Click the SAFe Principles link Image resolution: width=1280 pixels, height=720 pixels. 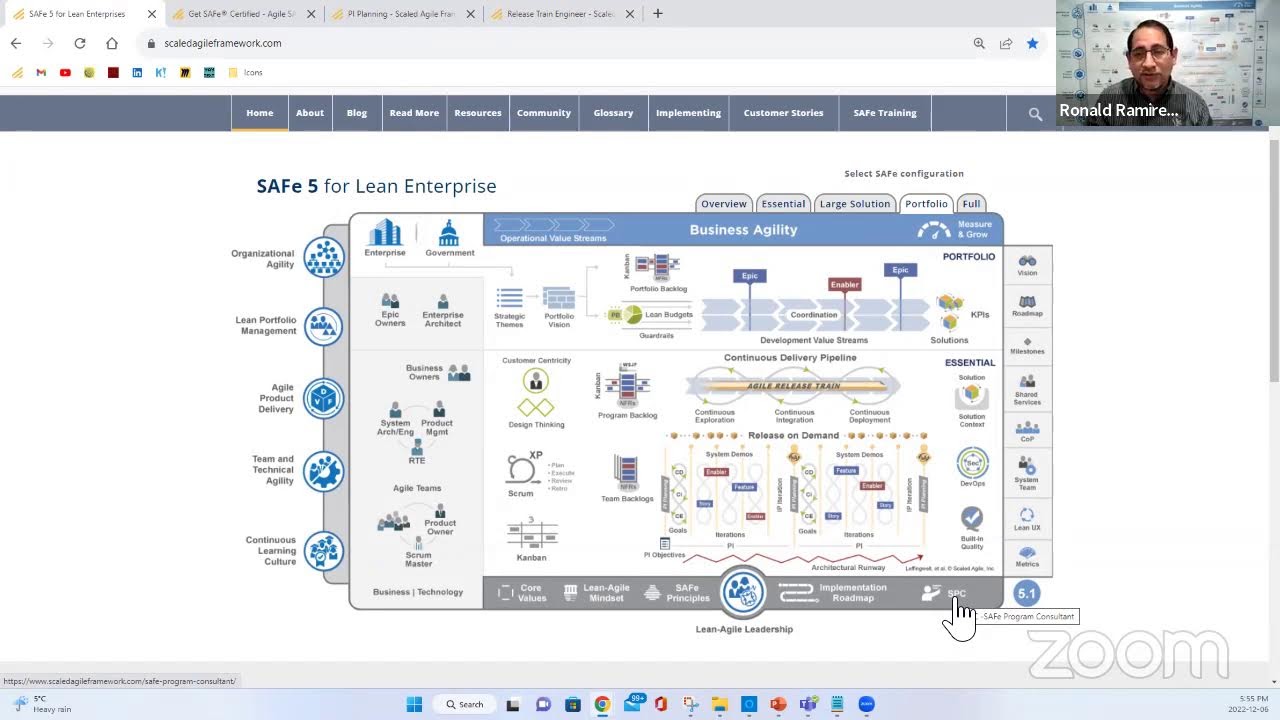pos(677,593)
